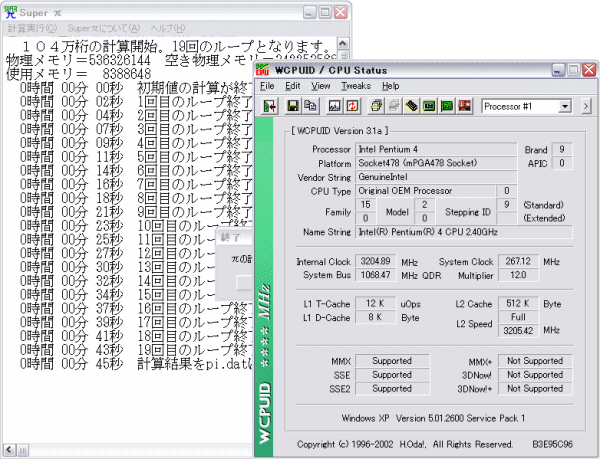
Task: Click the Super Pi line '1回目のループ終了'
Action: tap(195, 102)
